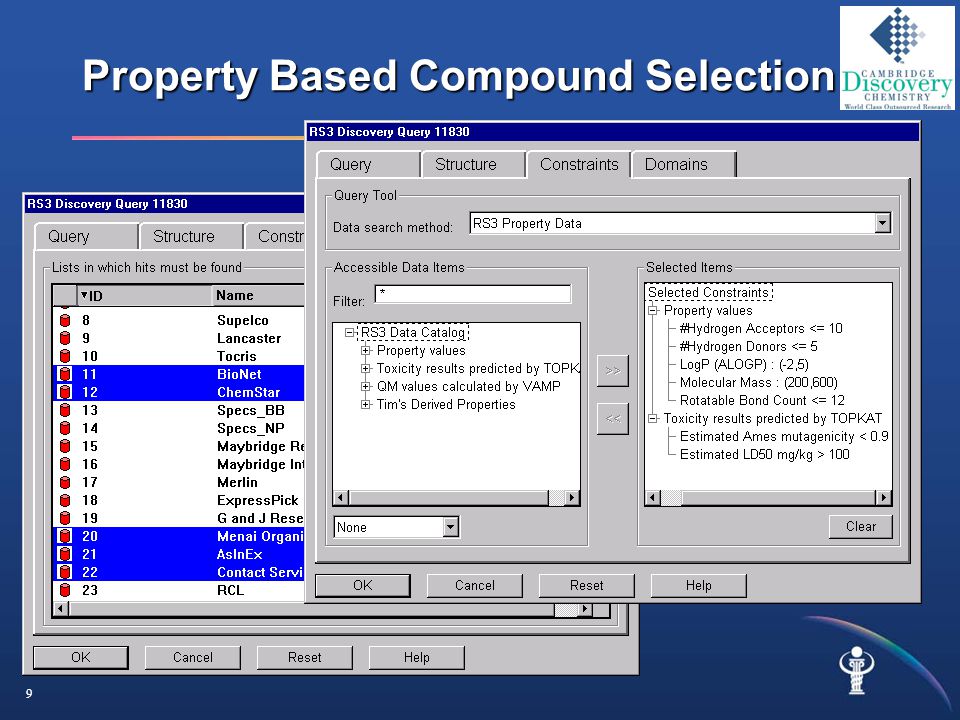Select the Rotatable Bond Count <= 12 constraint

click(x=762, y=400)
